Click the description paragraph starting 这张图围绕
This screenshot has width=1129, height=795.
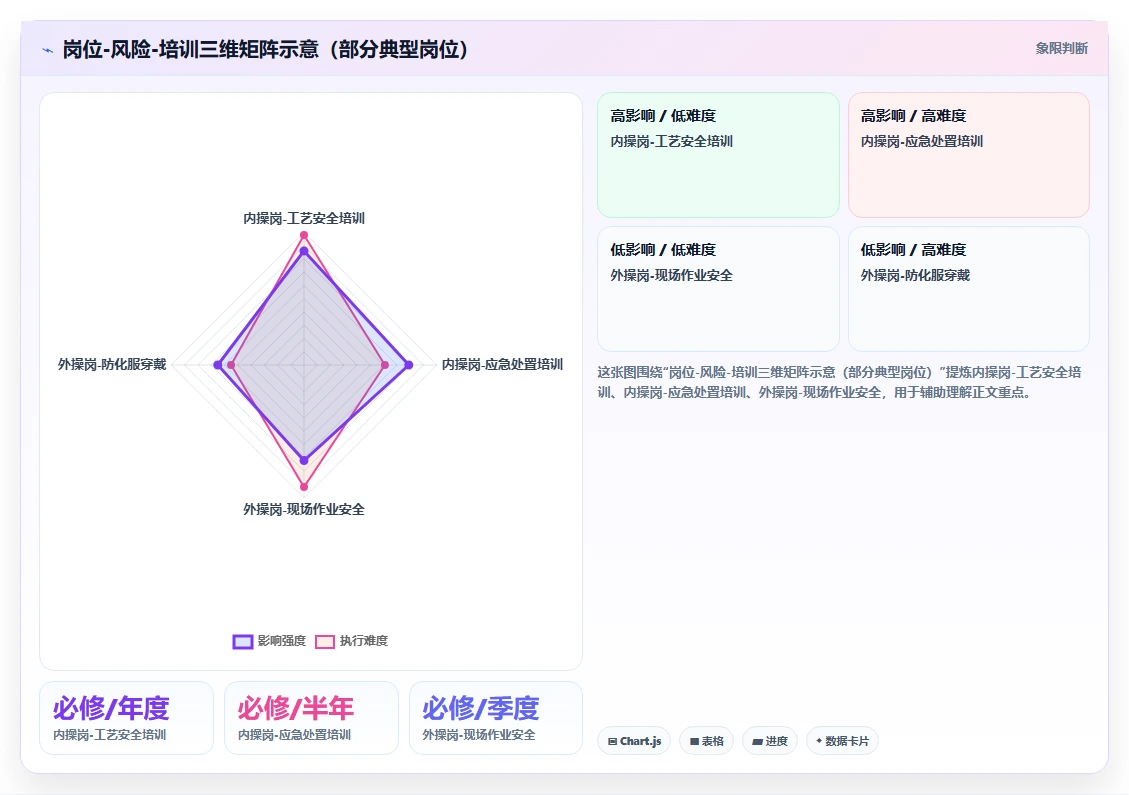840,382
